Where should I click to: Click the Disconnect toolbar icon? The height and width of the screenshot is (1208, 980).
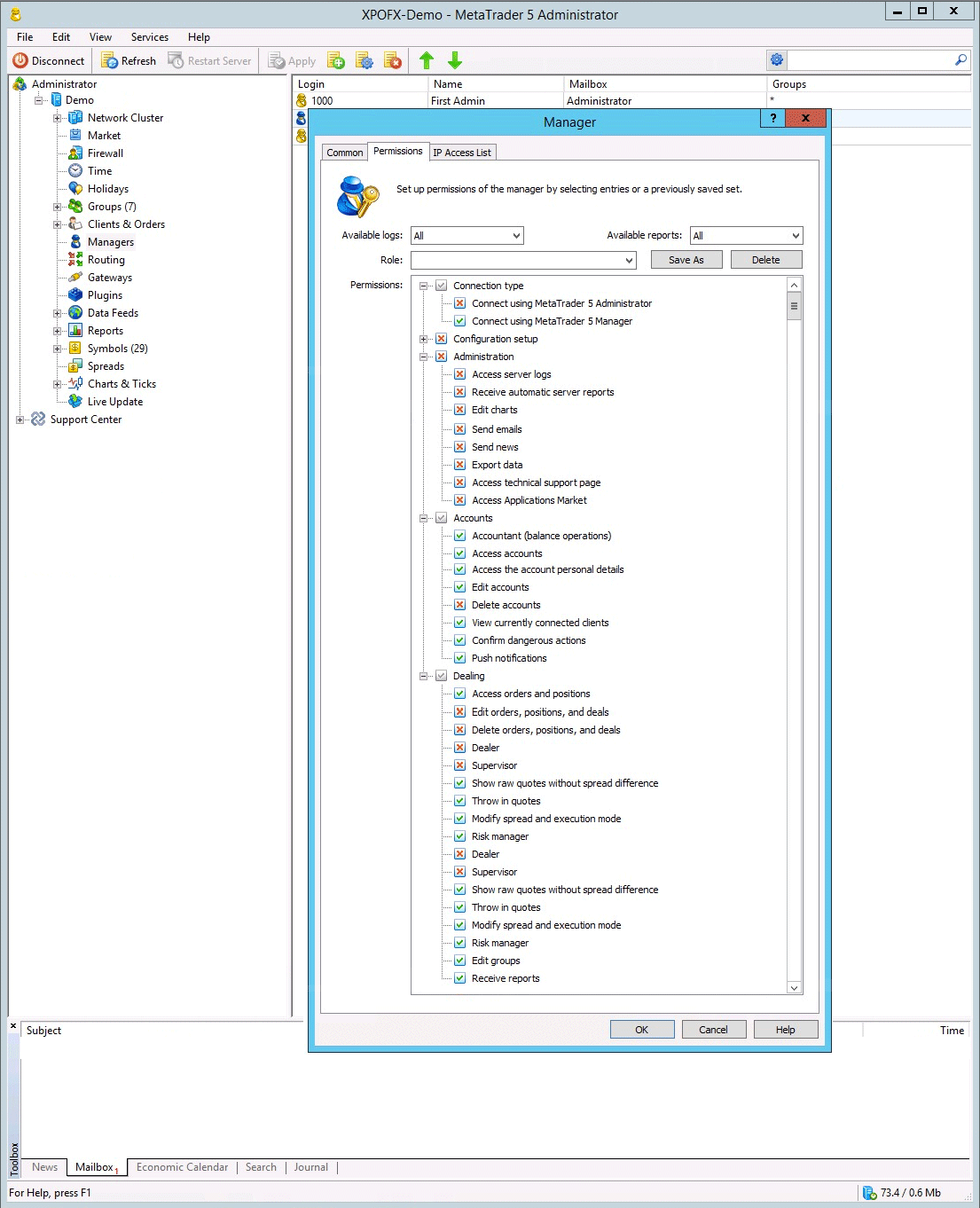click(21, 60)
